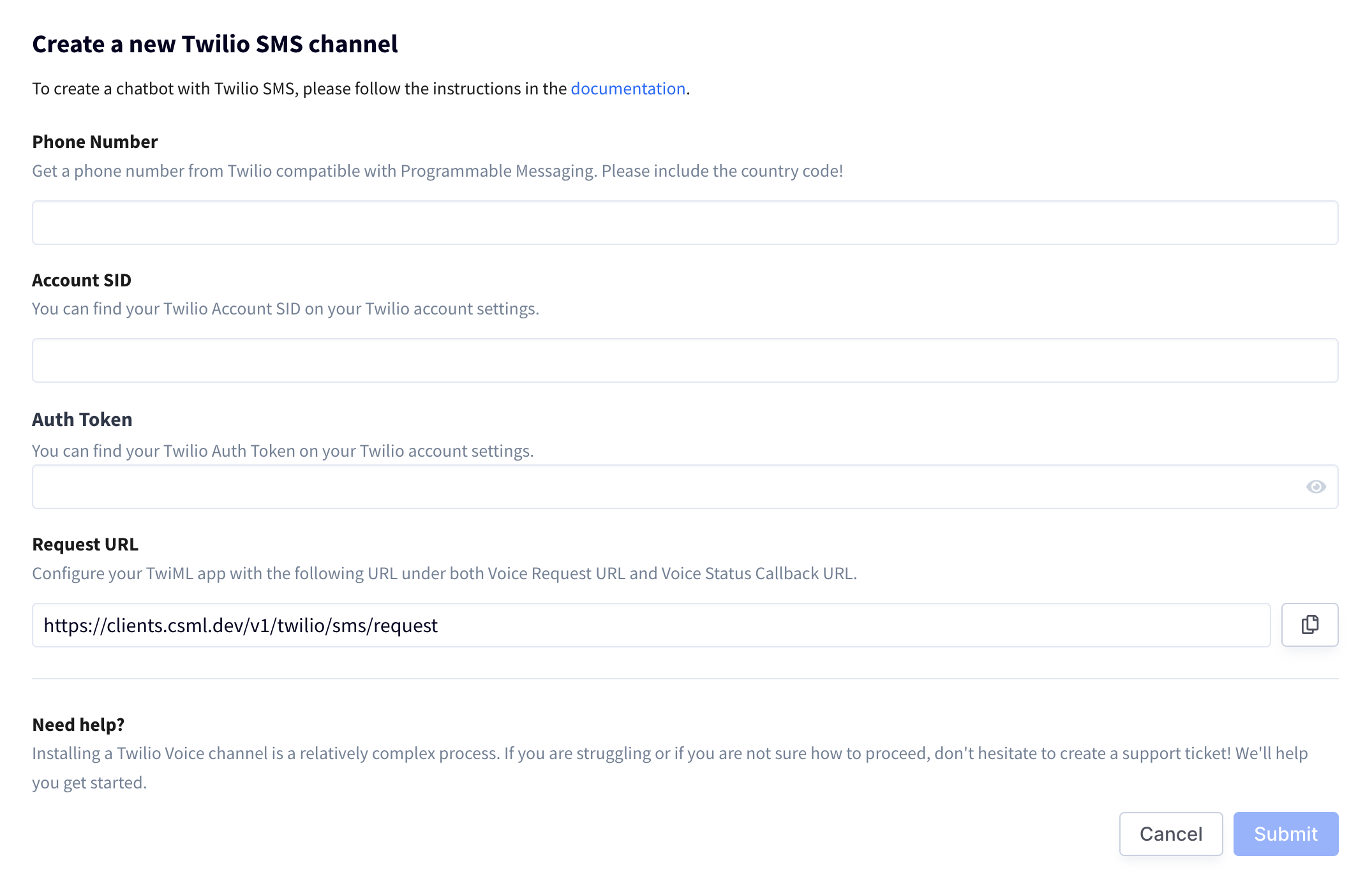Click the Phone Number field label

pyautogui.click(x=95, y=142)
